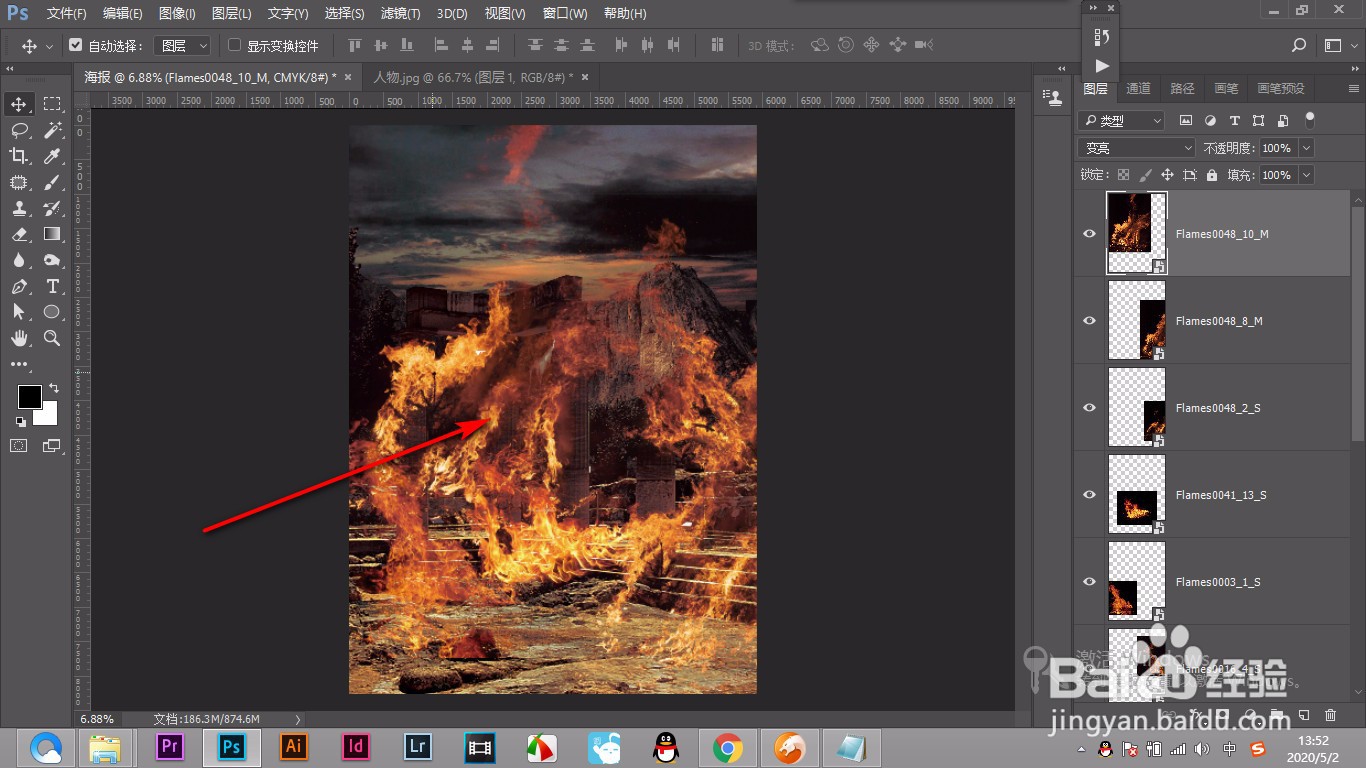
Task: Reset default foreground/background colors icon
Action: pos(20,422)
